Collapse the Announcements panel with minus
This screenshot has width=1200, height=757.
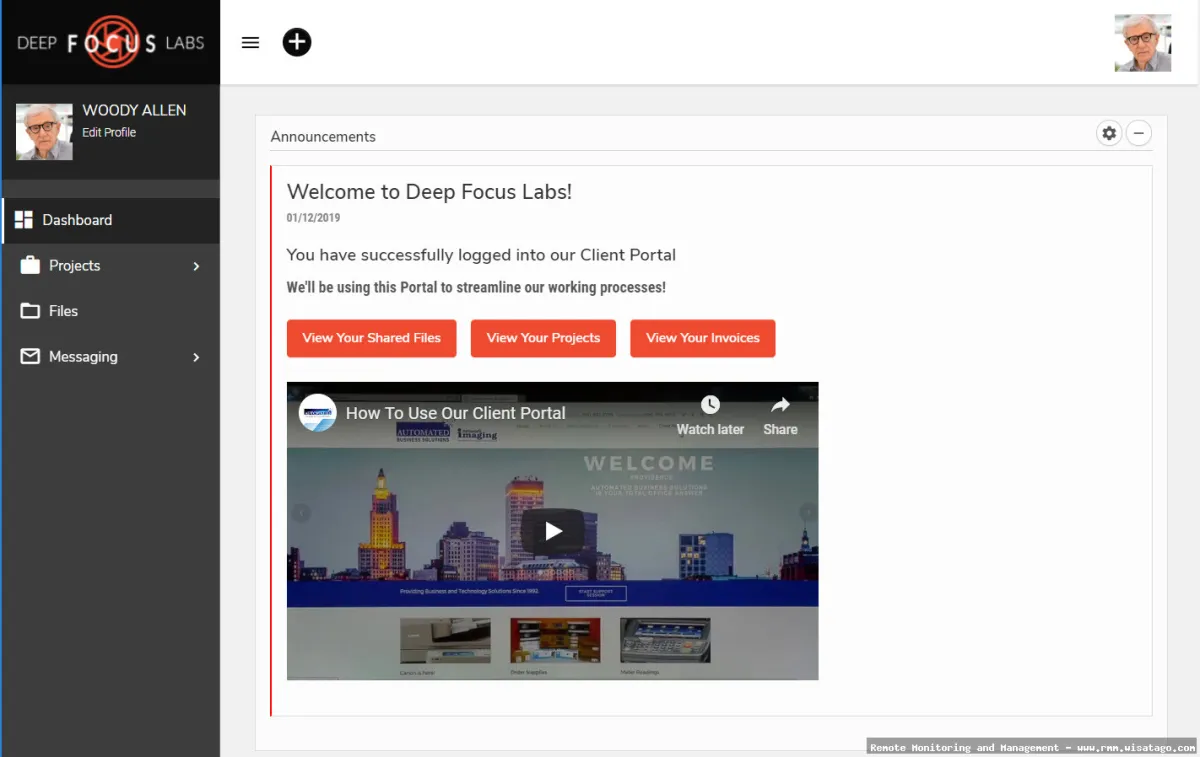tap(1139, 133)
